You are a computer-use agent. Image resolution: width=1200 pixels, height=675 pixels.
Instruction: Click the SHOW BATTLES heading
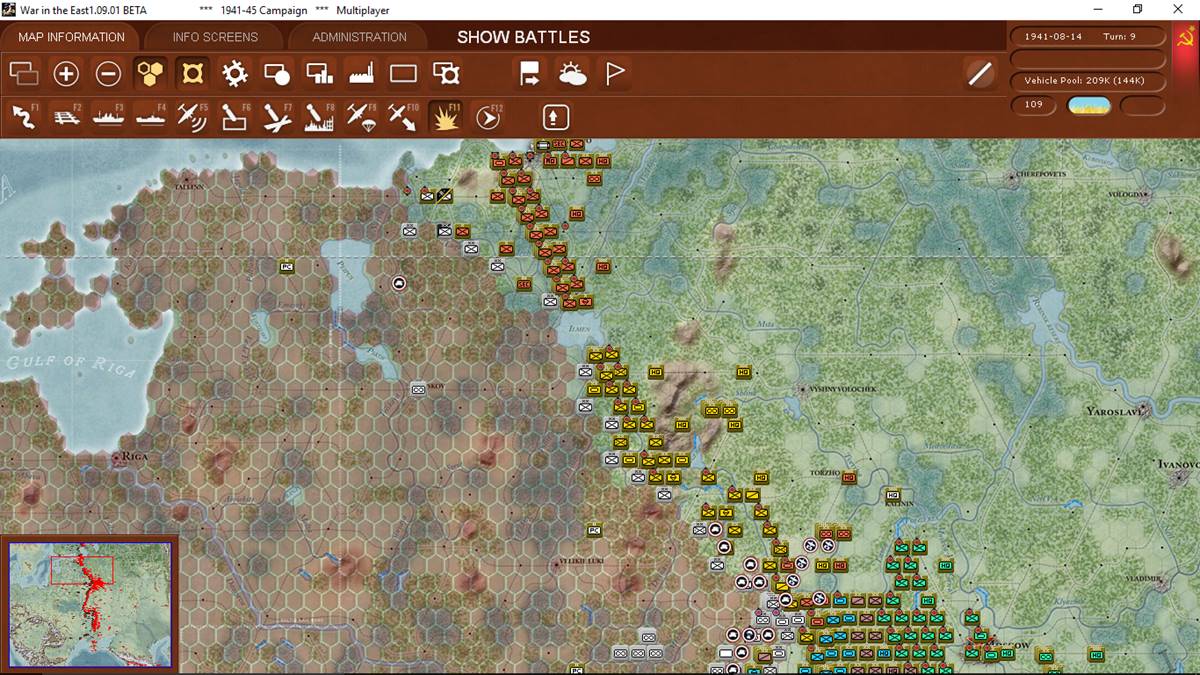click(523, 37)
